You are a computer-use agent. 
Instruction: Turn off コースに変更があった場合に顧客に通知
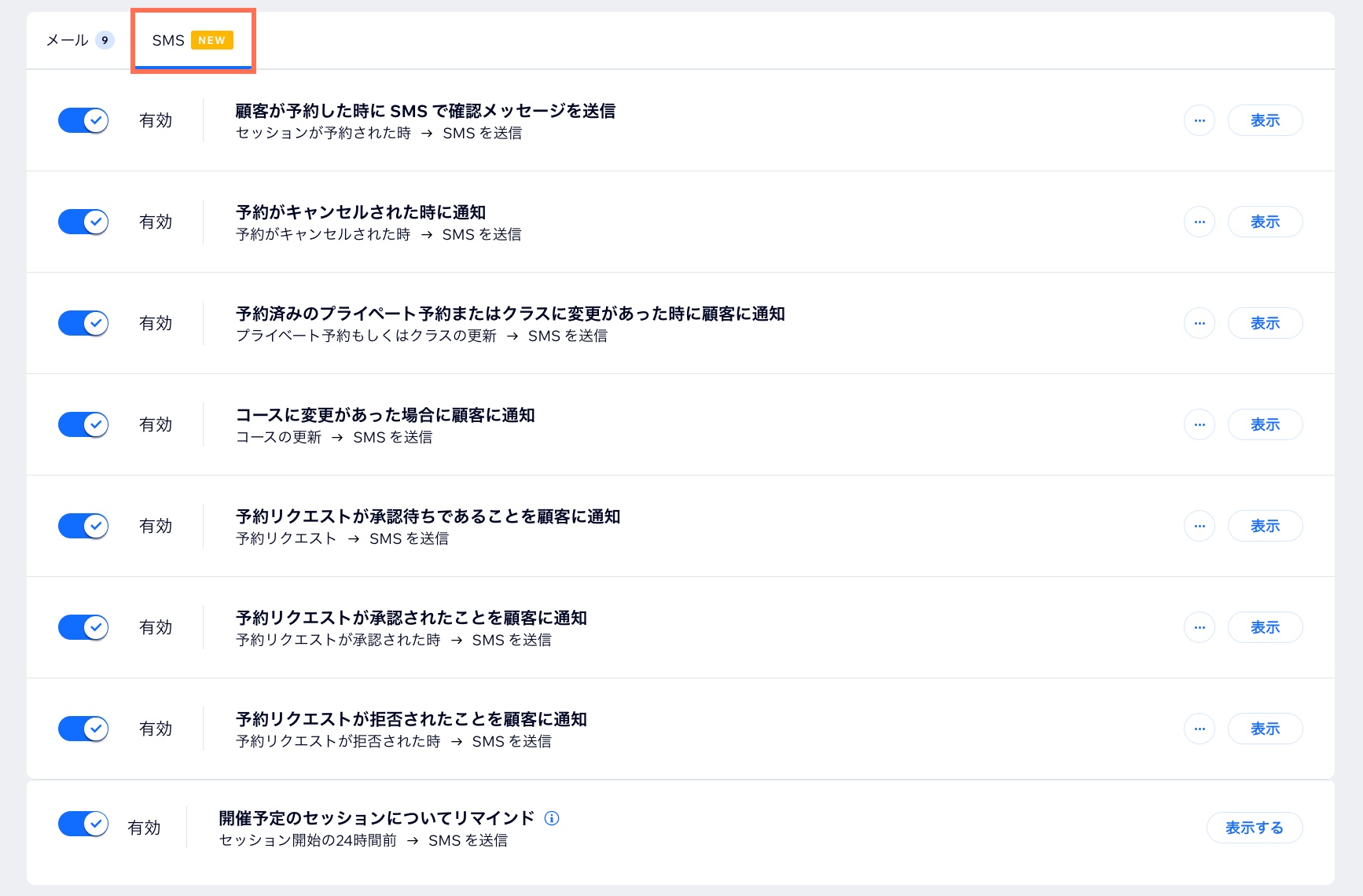coord(83,424)
